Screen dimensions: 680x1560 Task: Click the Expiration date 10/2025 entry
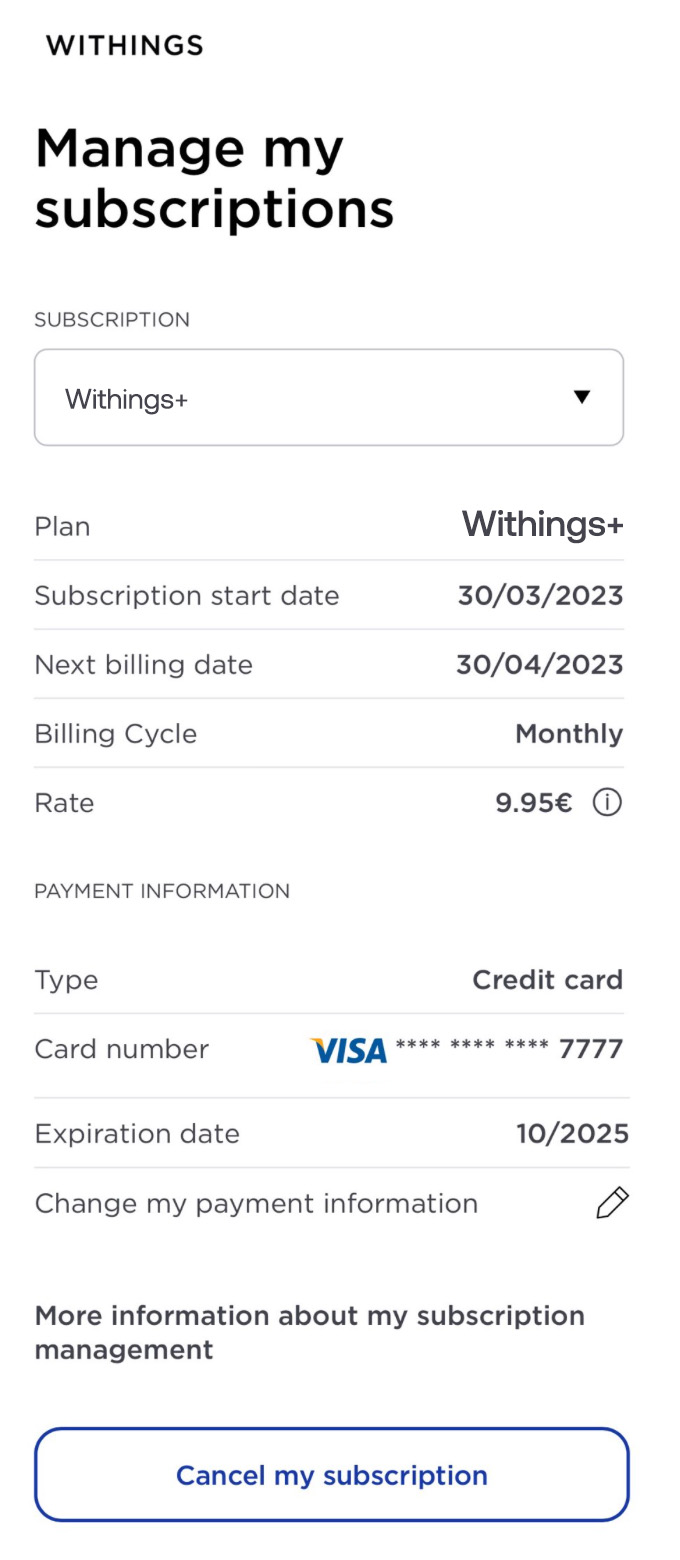(572, 1133)
